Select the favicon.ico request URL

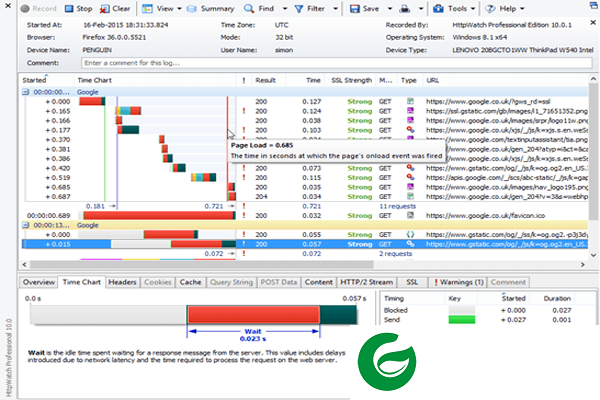[485, 216]
